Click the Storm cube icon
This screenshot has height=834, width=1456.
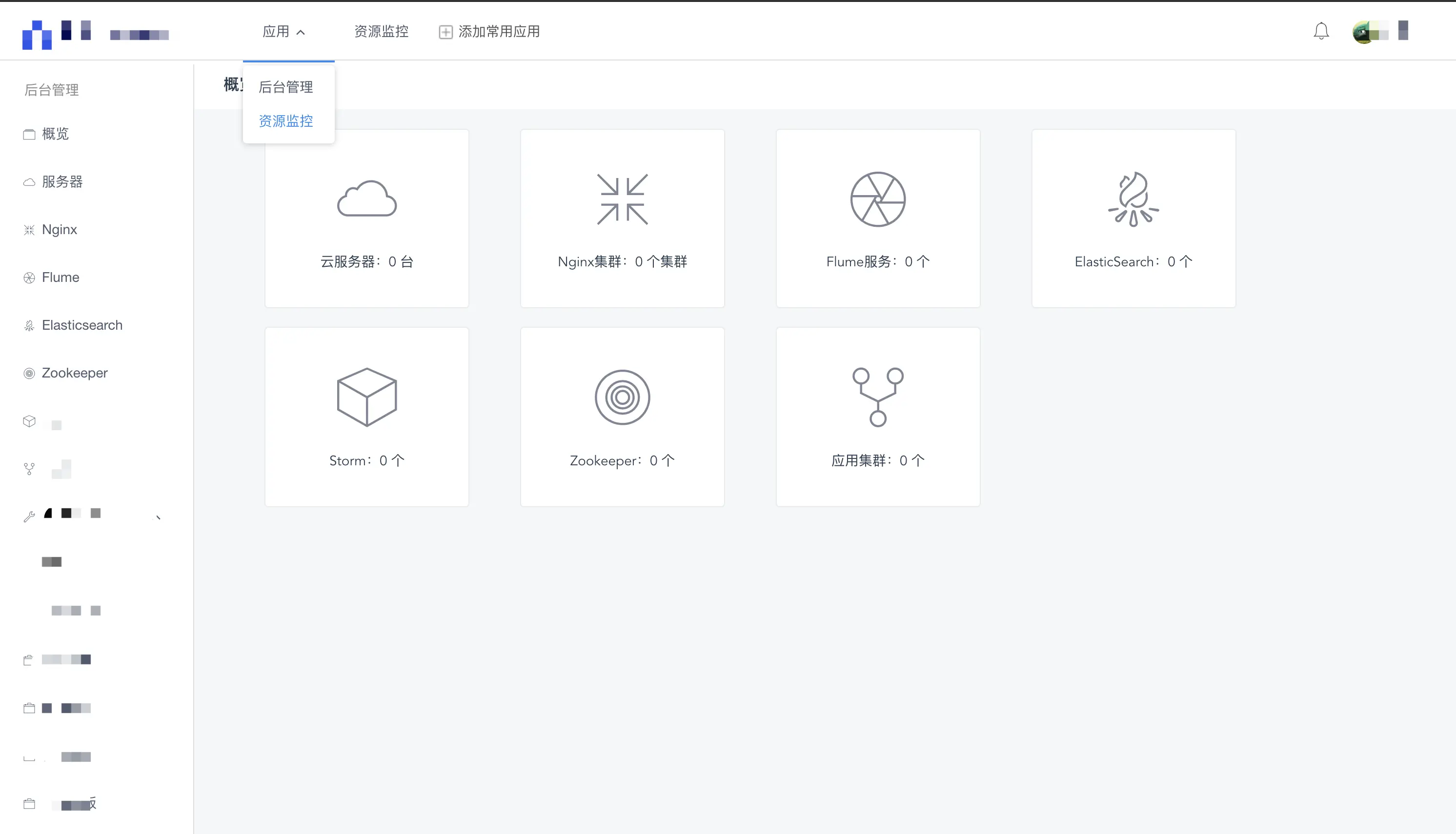(x=367, y=397)
